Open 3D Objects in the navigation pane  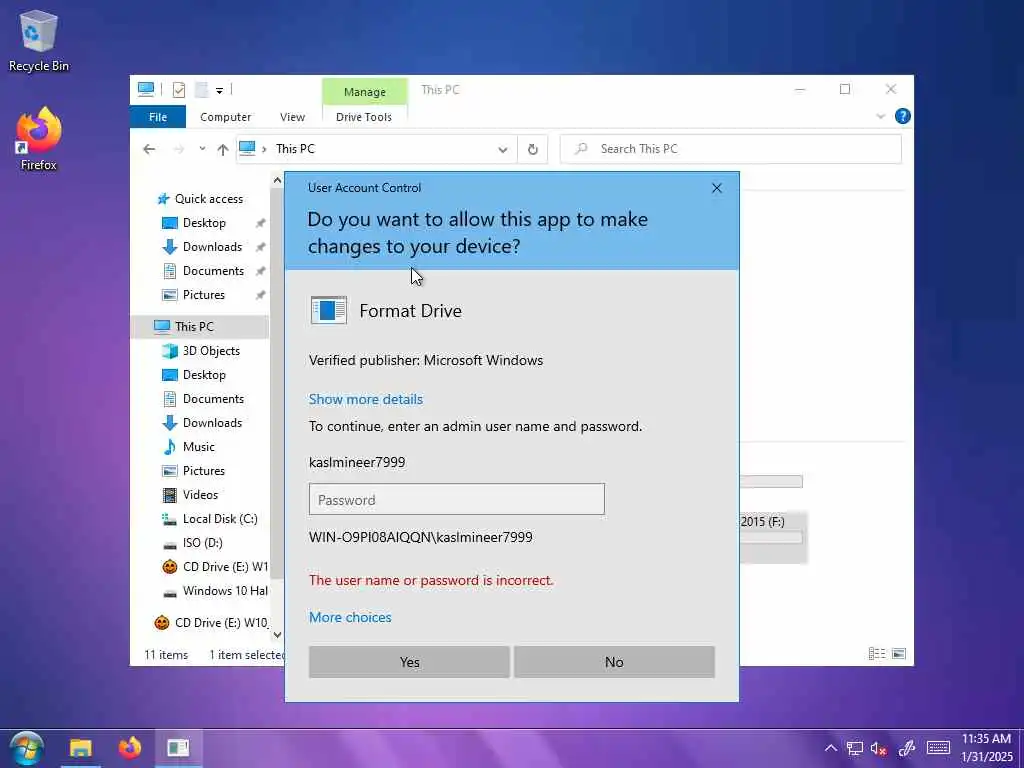[x=211, y=351]
